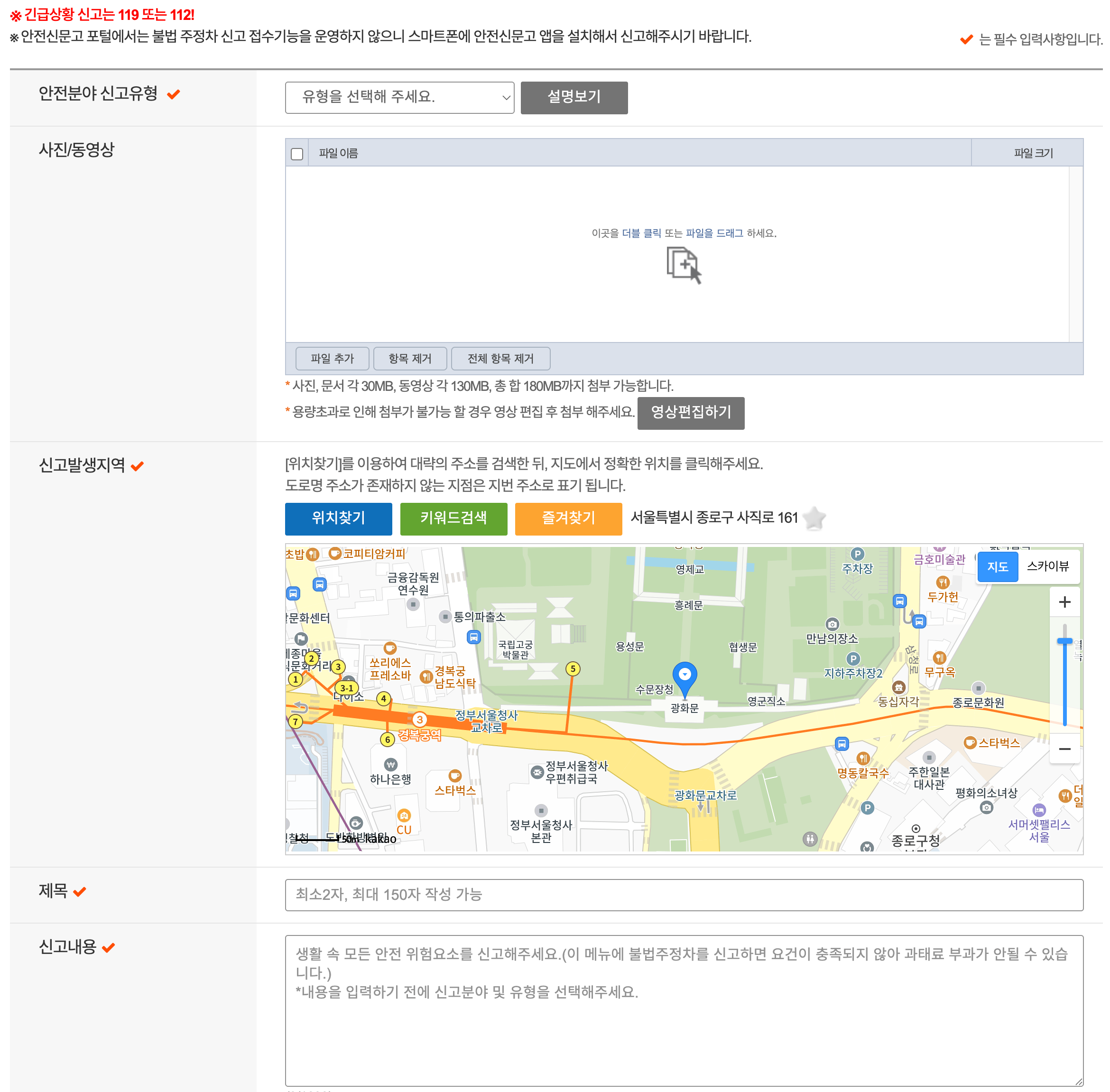This screenshot has width=1110, height=1092.
Task: Zoom out the map with minus button
Action: [1064, 749]
